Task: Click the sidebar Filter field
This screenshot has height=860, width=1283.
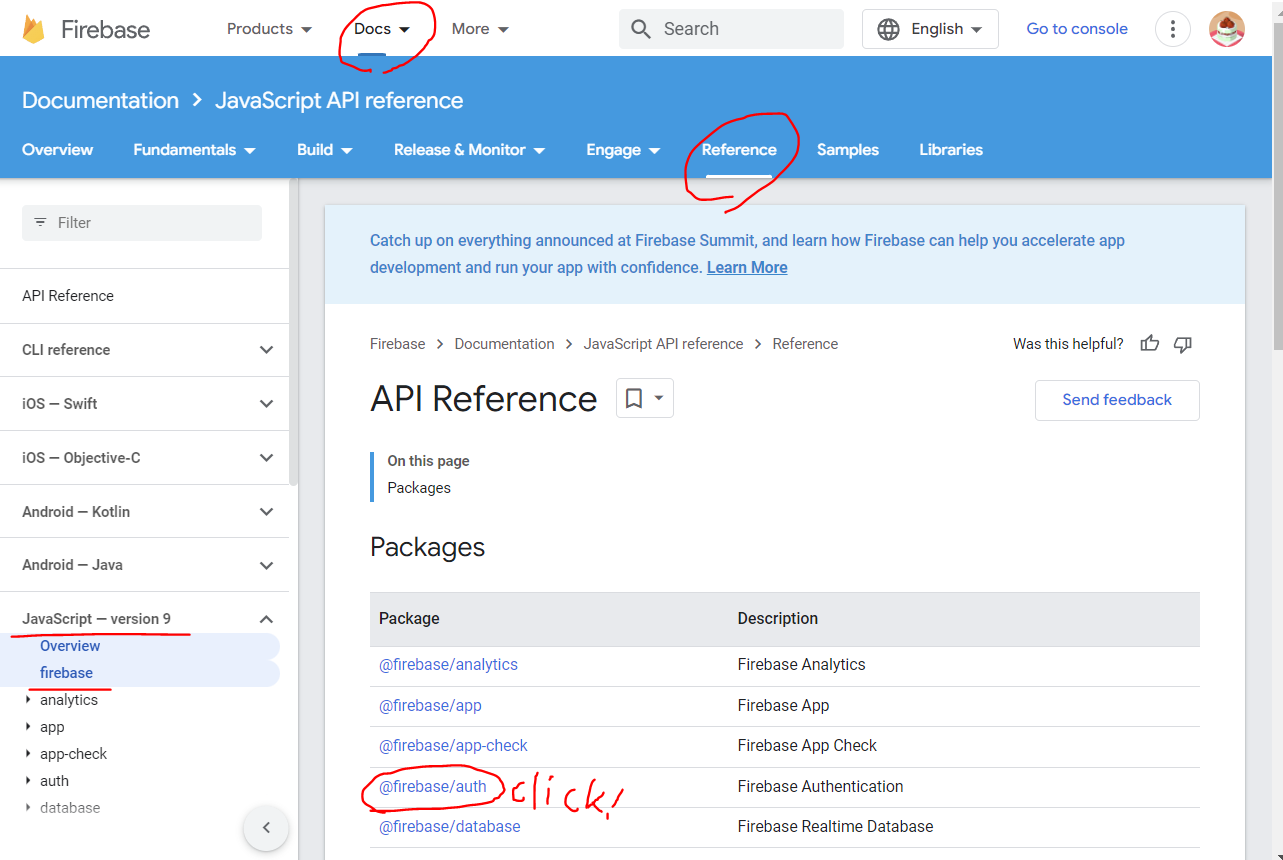Action: pos(142,223)
